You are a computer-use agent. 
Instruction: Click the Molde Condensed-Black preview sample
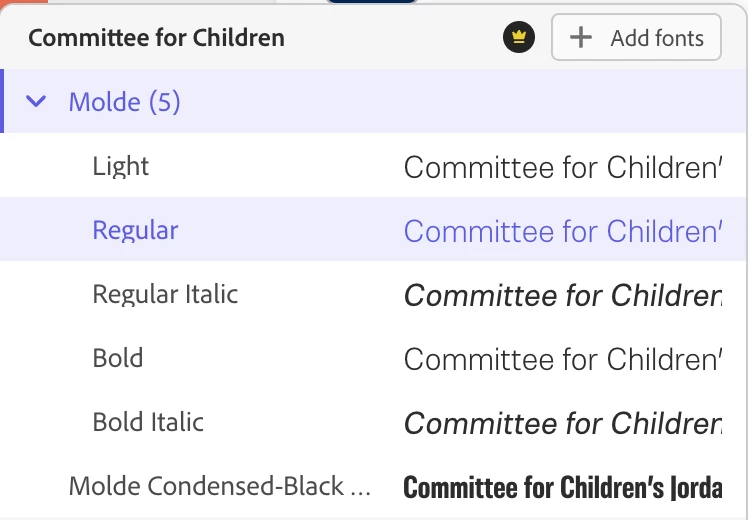pos(562,488)
